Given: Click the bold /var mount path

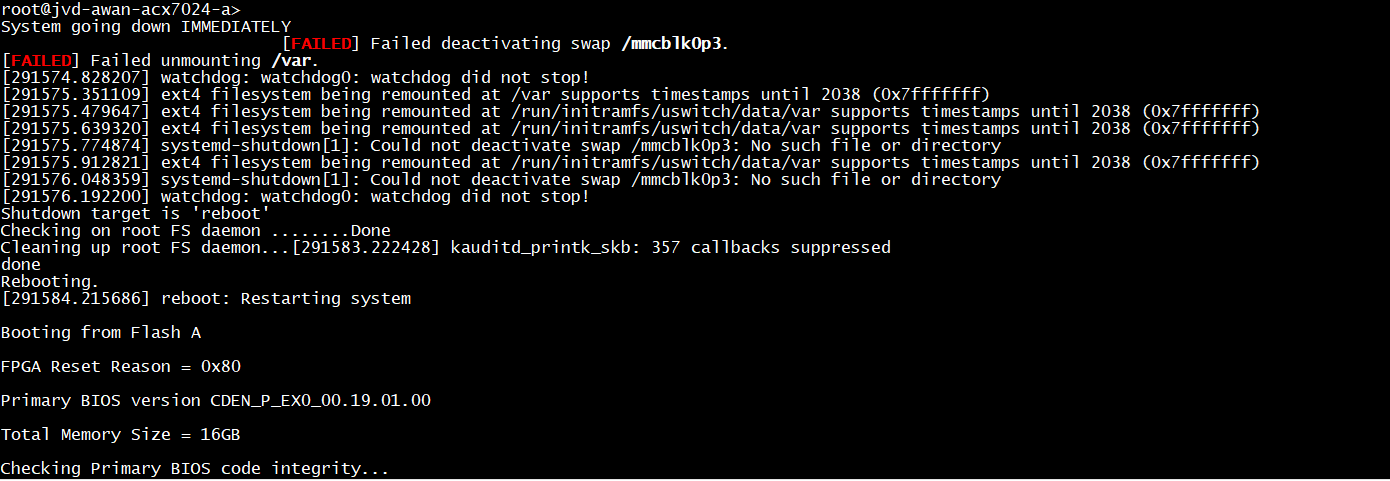Looking at the screenshot, I should [292, 60].
